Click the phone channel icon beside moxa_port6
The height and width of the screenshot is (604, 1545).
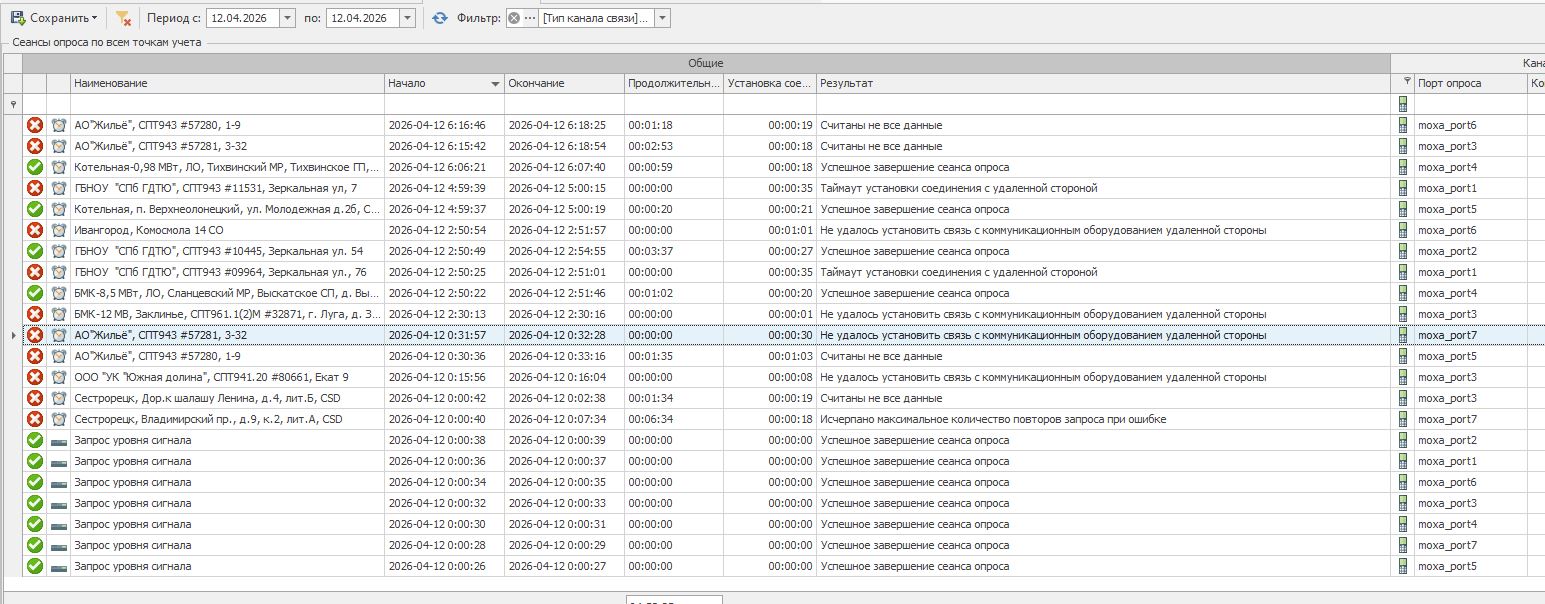[1403, 125]
